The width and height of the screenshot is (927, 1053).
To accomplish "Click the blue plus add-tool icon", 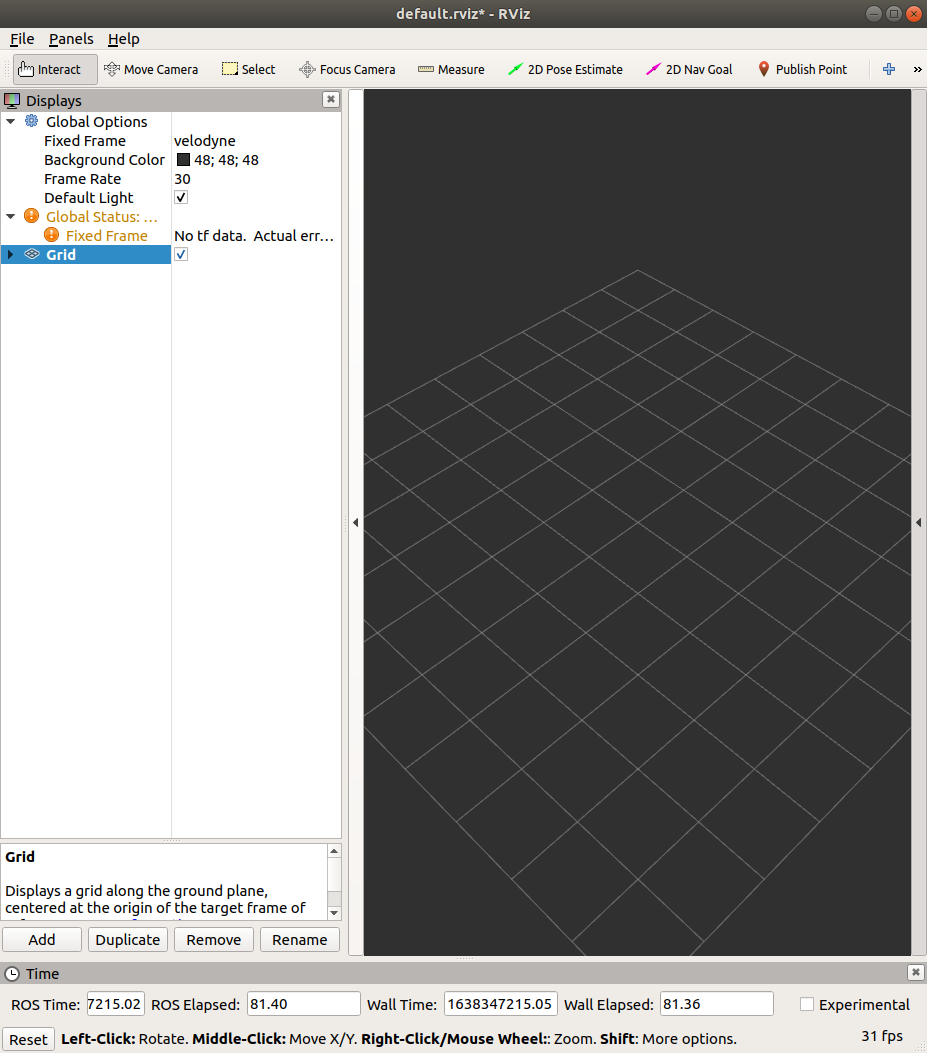I will (889, 69).
